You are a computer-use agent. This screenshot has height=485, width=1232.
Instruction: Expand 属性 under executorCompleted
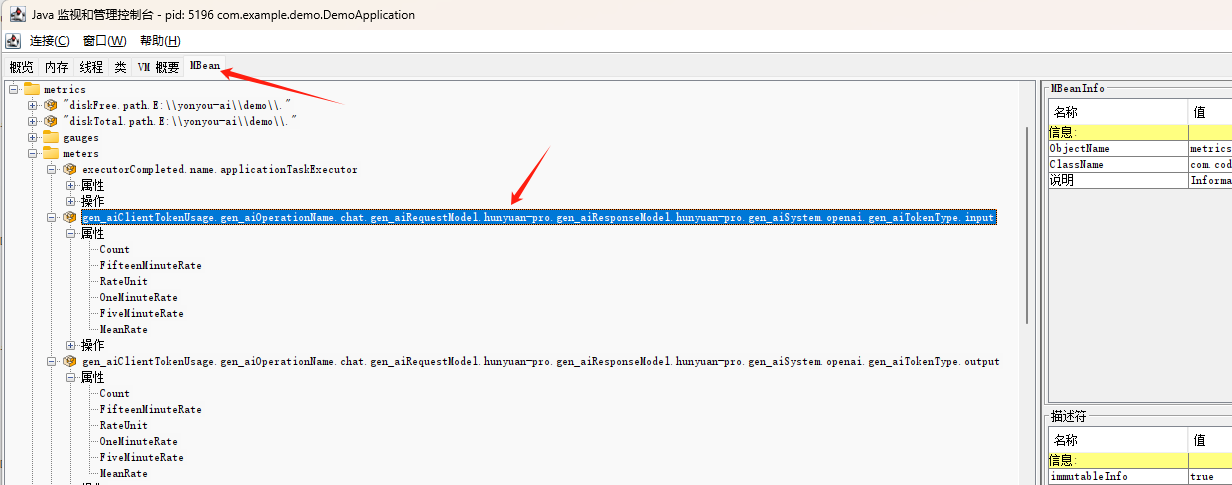71,185
